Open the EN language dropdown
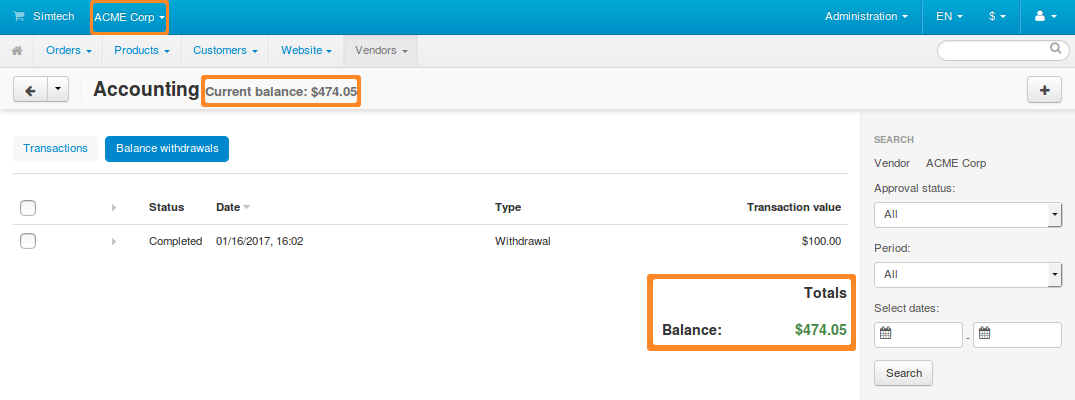The width and height of the screenshot is (1075, 400). point(950,16)
